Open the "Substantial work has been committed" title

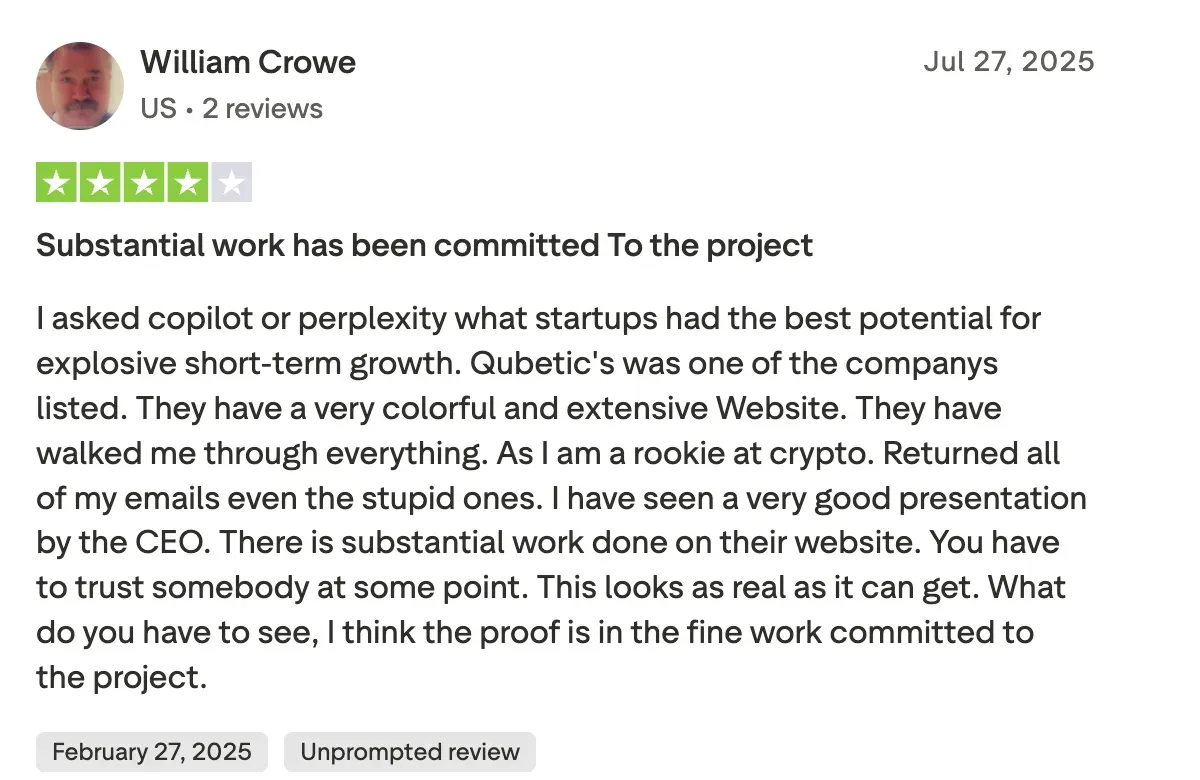pos(424,246)
